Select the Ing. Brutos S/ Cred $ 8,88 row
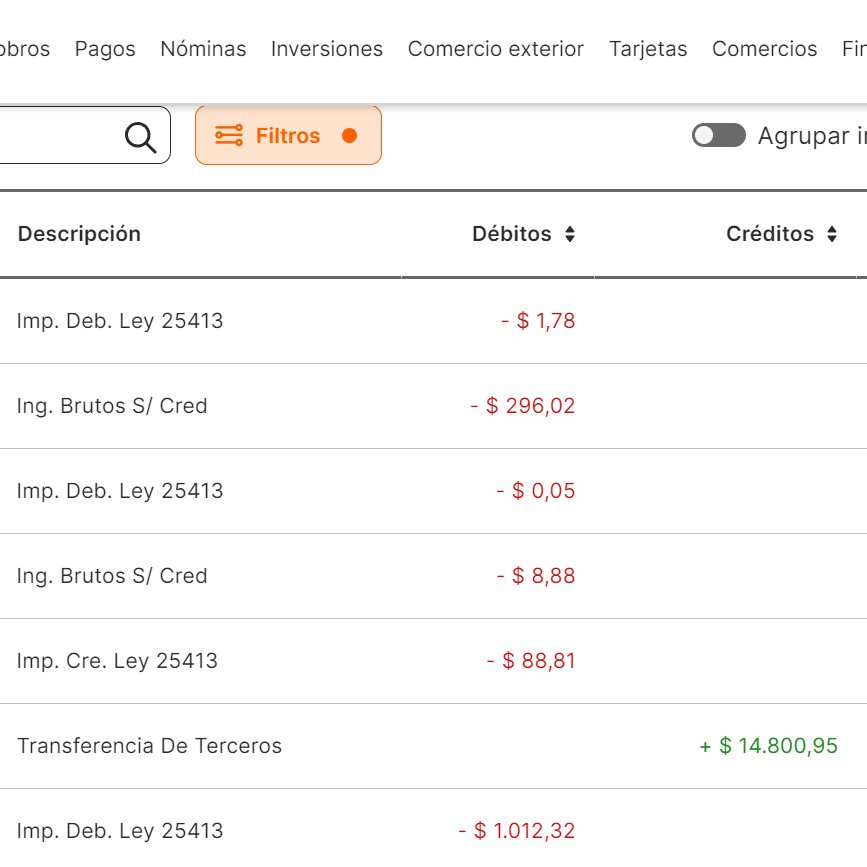 coord(434,576)
